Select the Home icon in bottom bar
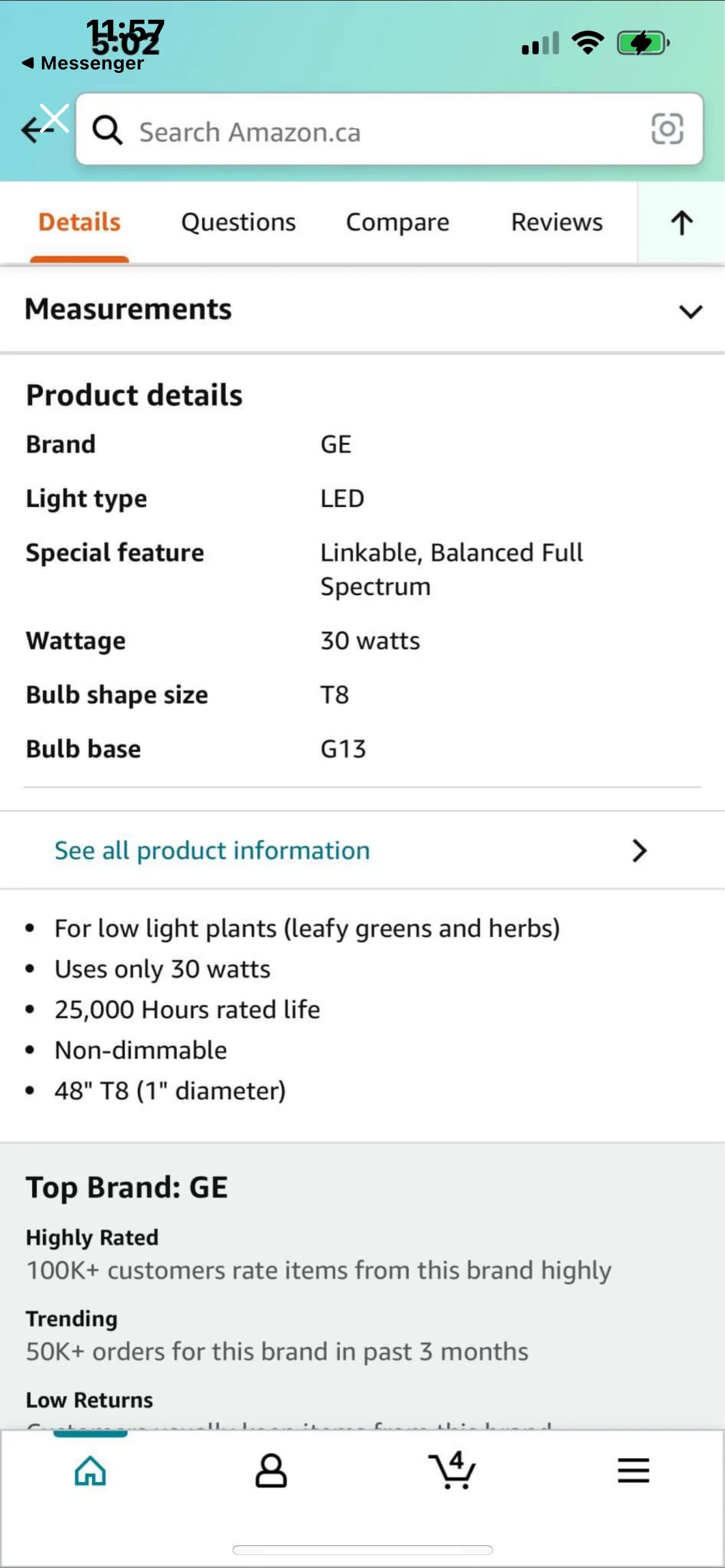725x1568 pixels. 90,1471
